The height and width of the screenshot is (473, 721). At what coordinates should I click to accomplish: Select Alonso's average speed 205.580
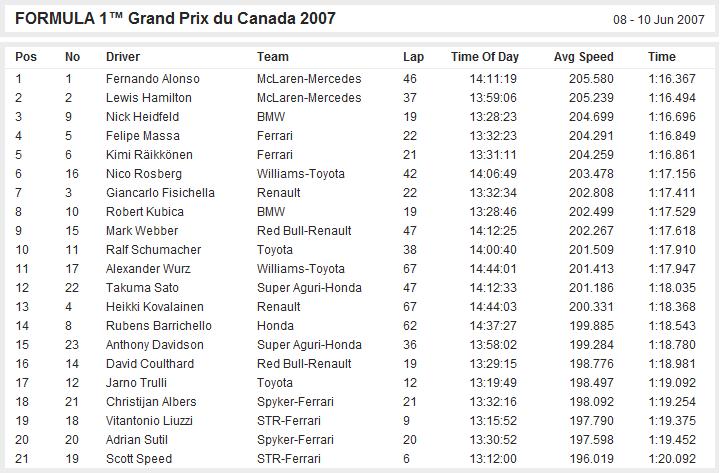591,79
